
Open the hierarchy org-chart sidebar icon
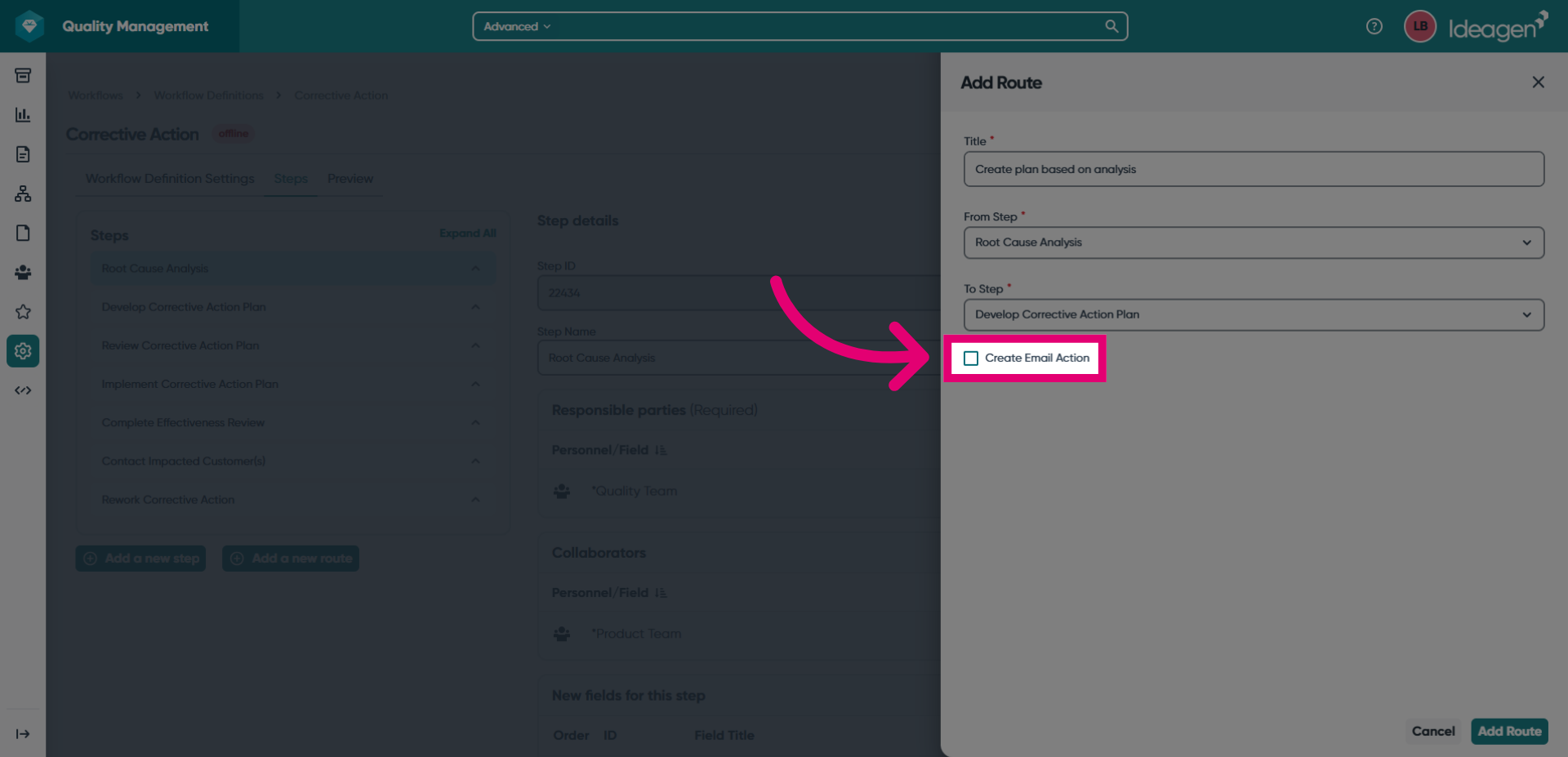point(23,194)
